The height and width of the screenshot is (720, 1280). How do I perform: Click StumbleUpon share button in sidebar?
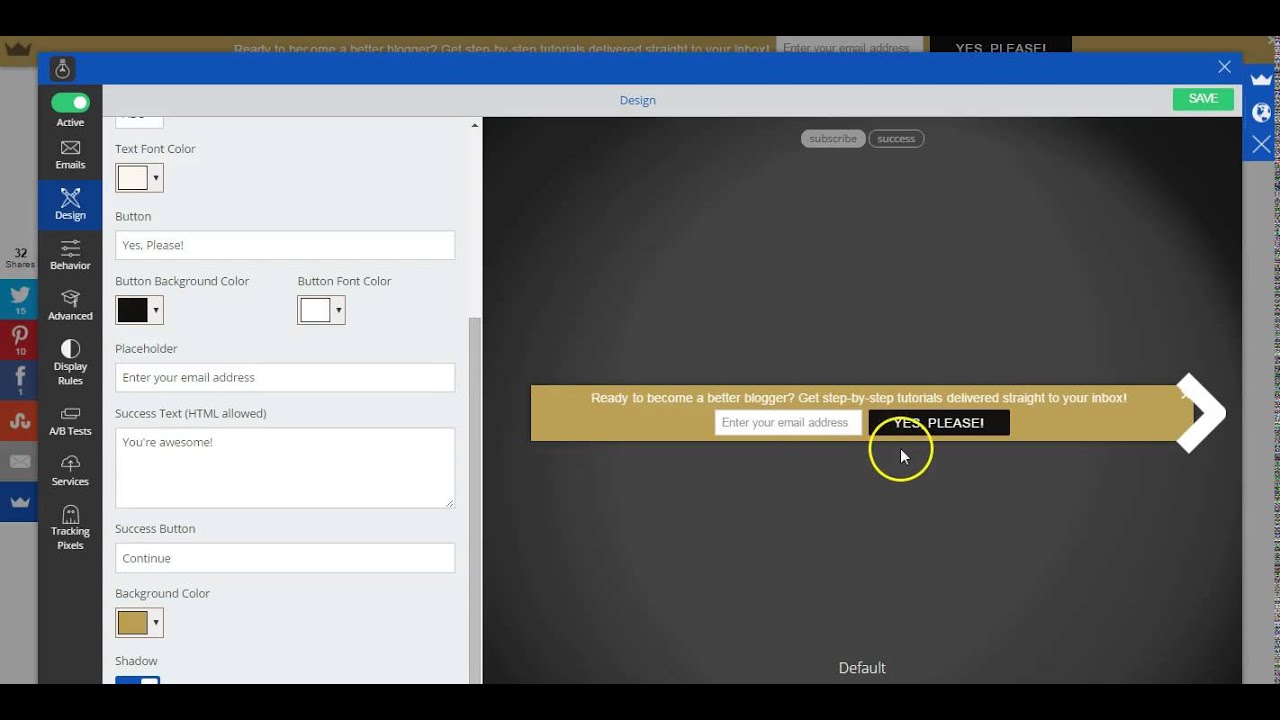point(19,421)
